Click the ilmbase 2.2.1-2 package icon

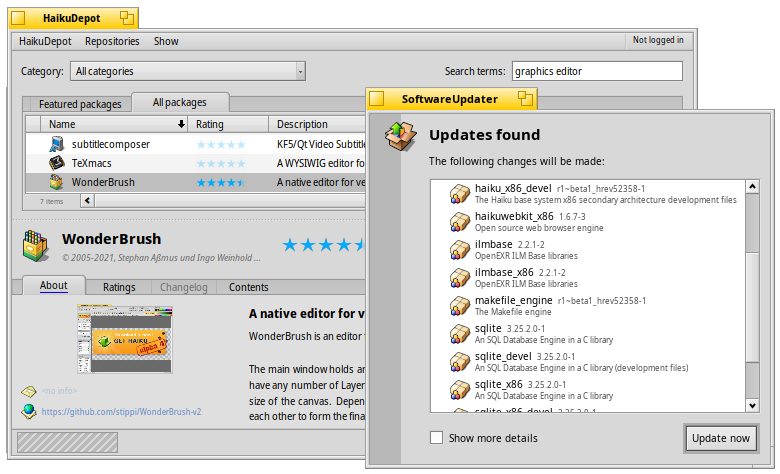click(460, 250)
